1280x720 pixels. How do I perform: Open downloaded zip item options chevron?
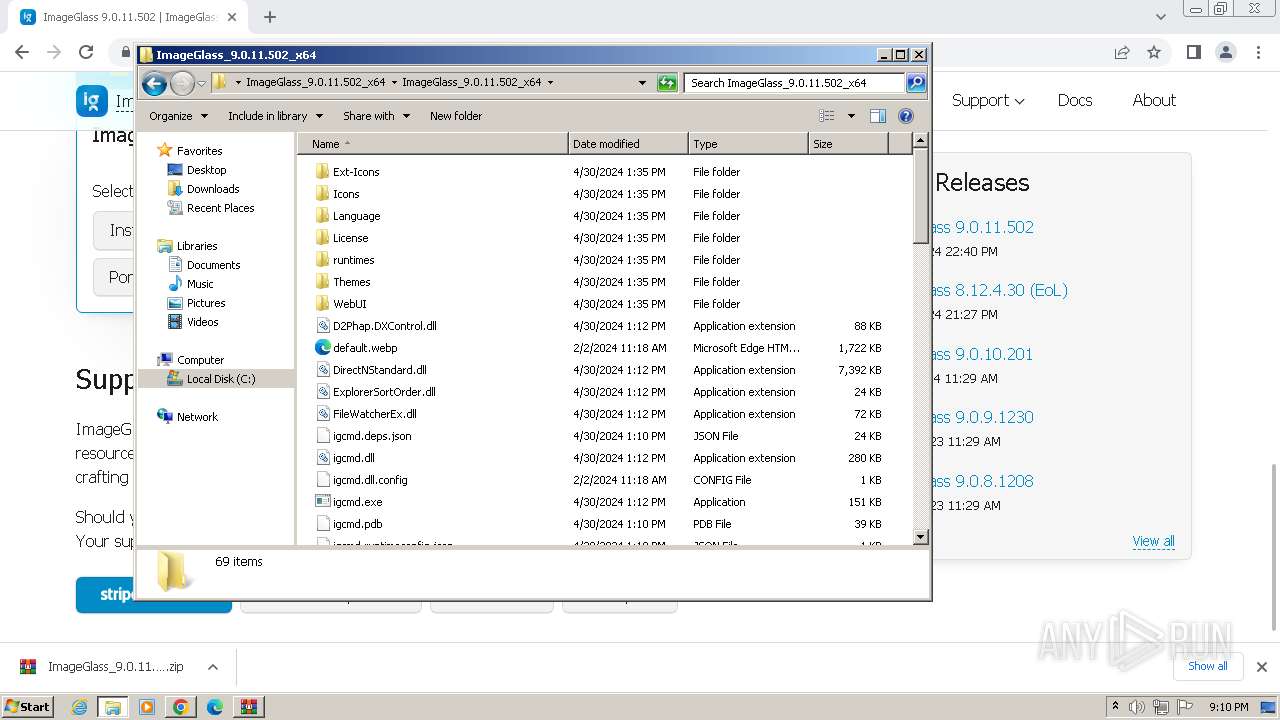(x=212, y=667)
